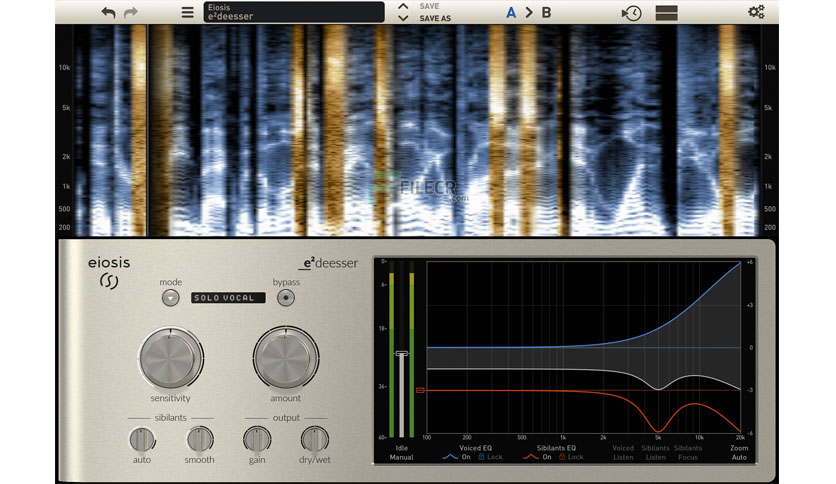Viewport: 836px width, 484px height.
Task: Switch to the B settings slot
Action: tap(546, 12)
